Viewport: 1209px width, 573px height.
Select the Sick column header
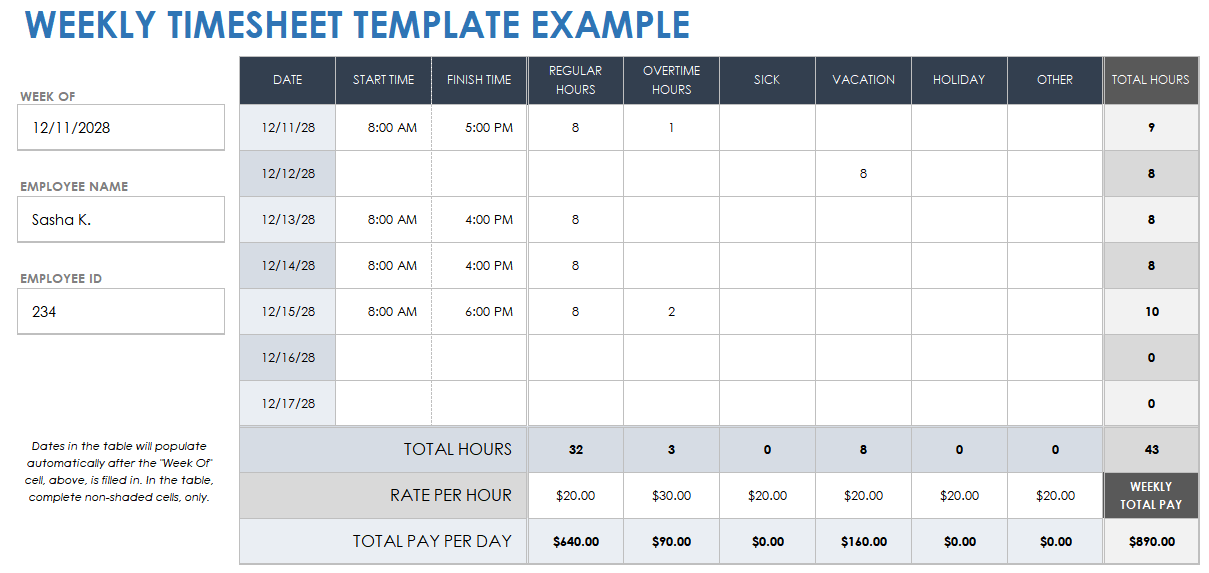tap(767, 80)
